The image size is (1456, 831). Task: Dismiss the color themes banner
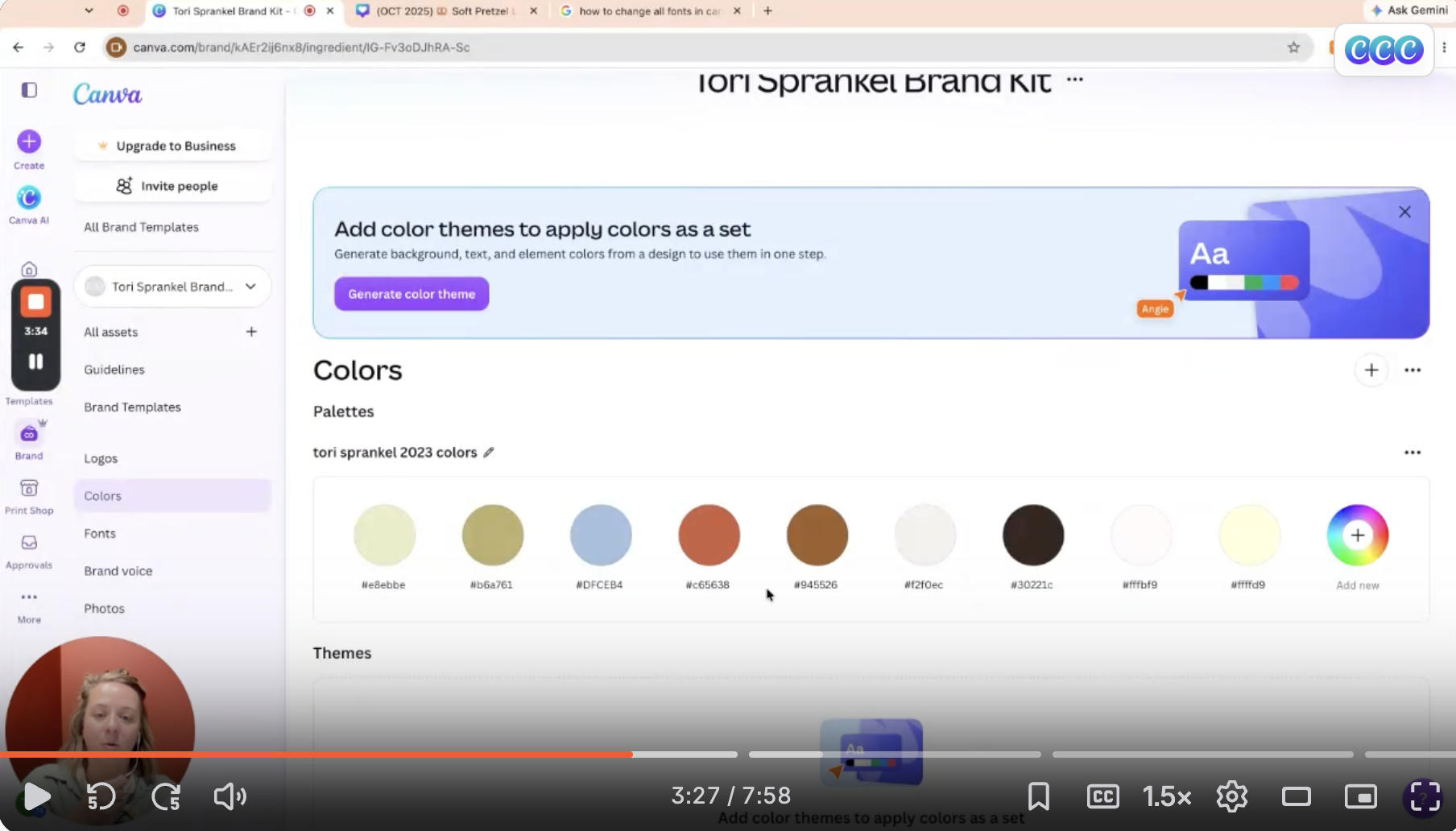click(x=1404, y=212)
